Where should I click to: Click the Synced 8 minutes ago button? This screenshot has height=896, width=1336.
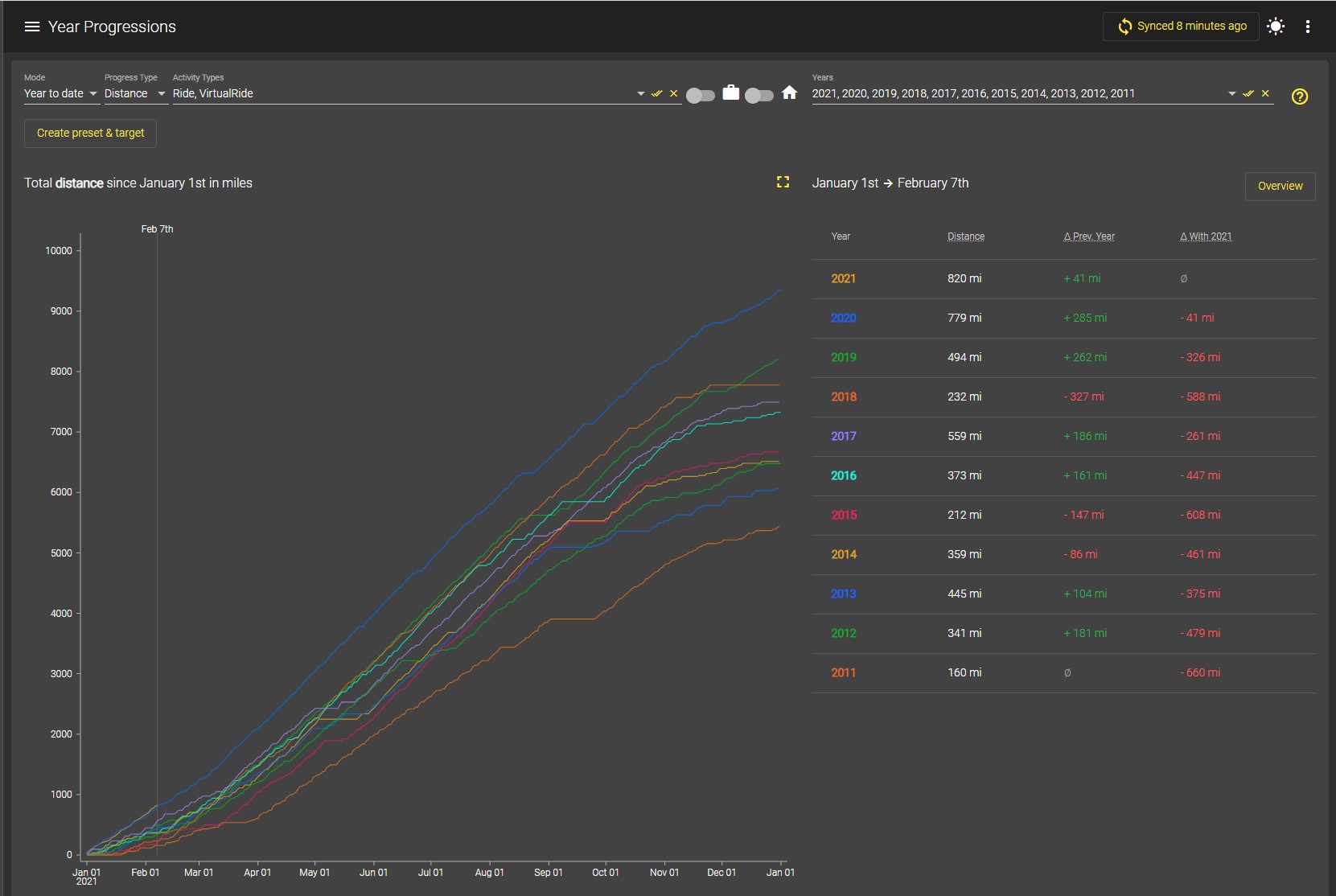[1181, 27]
